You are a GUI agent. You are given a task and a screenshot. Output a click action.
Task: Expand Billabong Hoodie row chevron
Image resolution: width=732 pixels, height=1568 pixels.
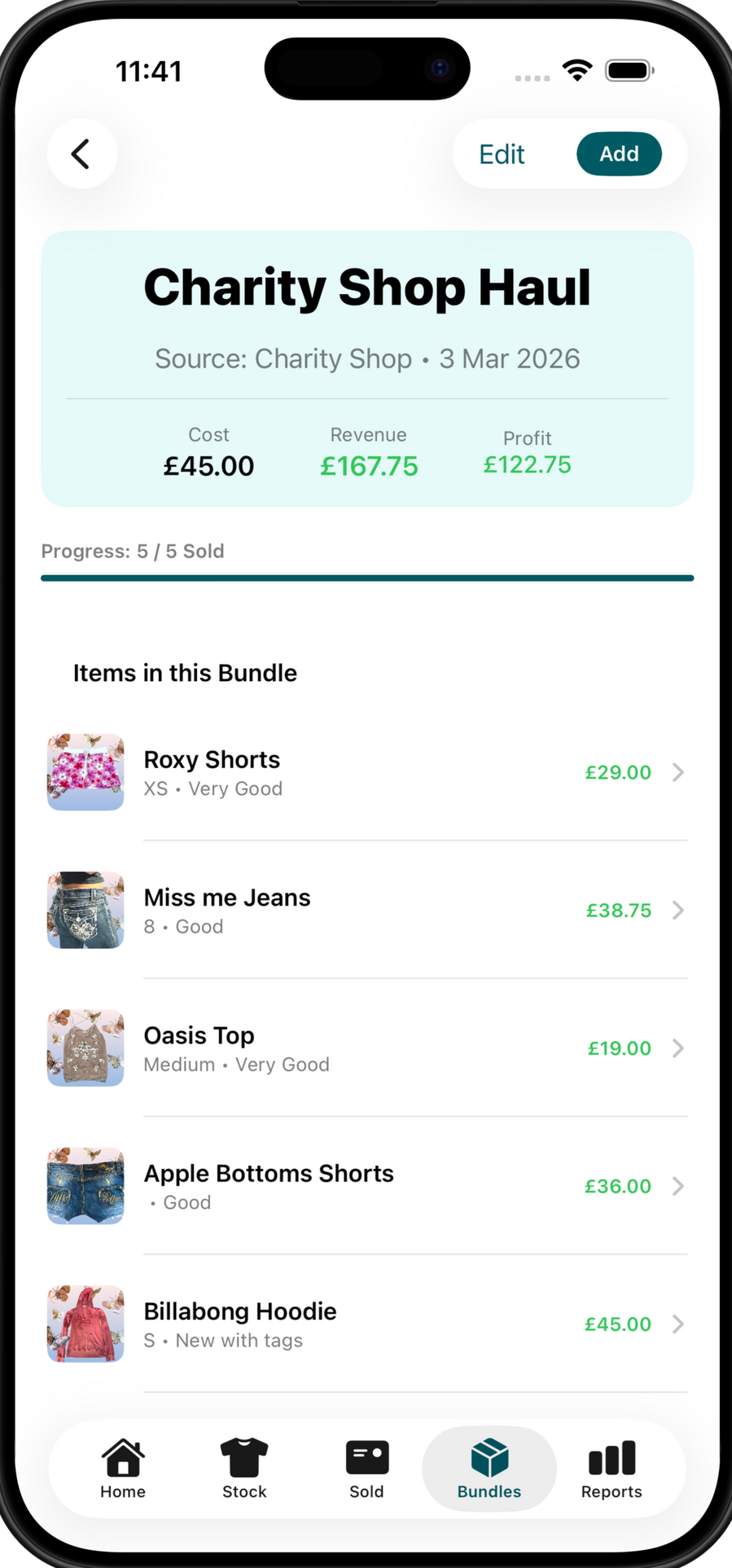pos(677,1324)
